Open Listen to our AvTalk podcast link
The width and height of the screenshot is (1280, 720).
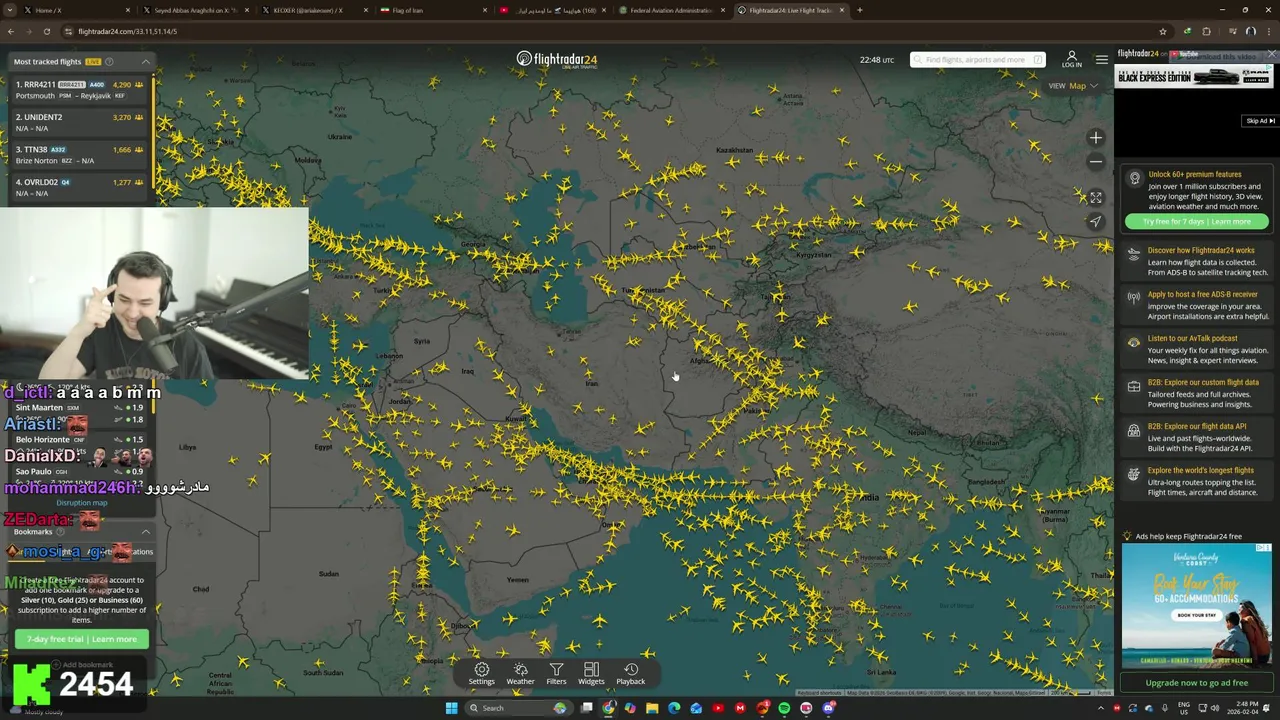(x=1193, y=338)
